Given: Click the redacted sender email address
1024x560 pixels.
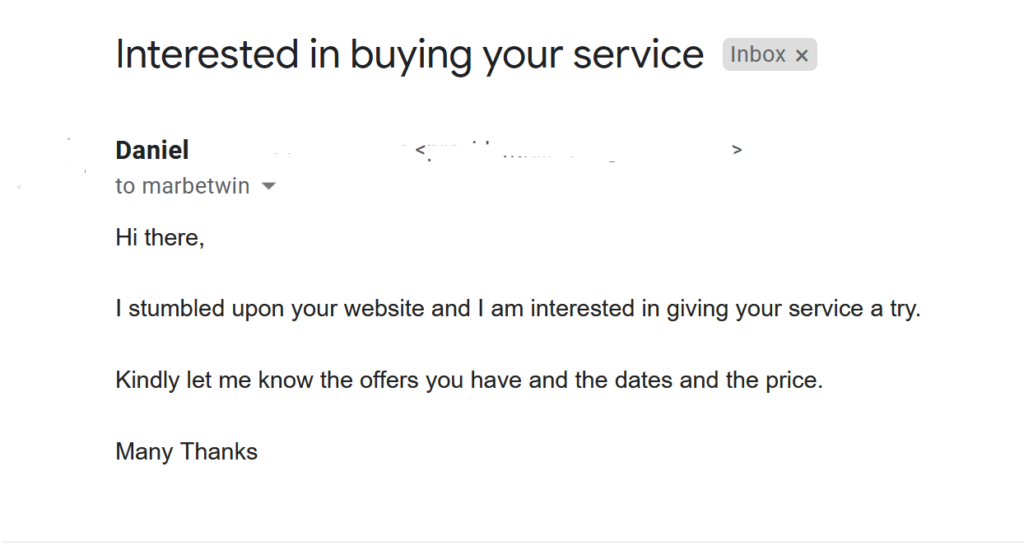Looking at the screenshot, I should coord(578,150).
